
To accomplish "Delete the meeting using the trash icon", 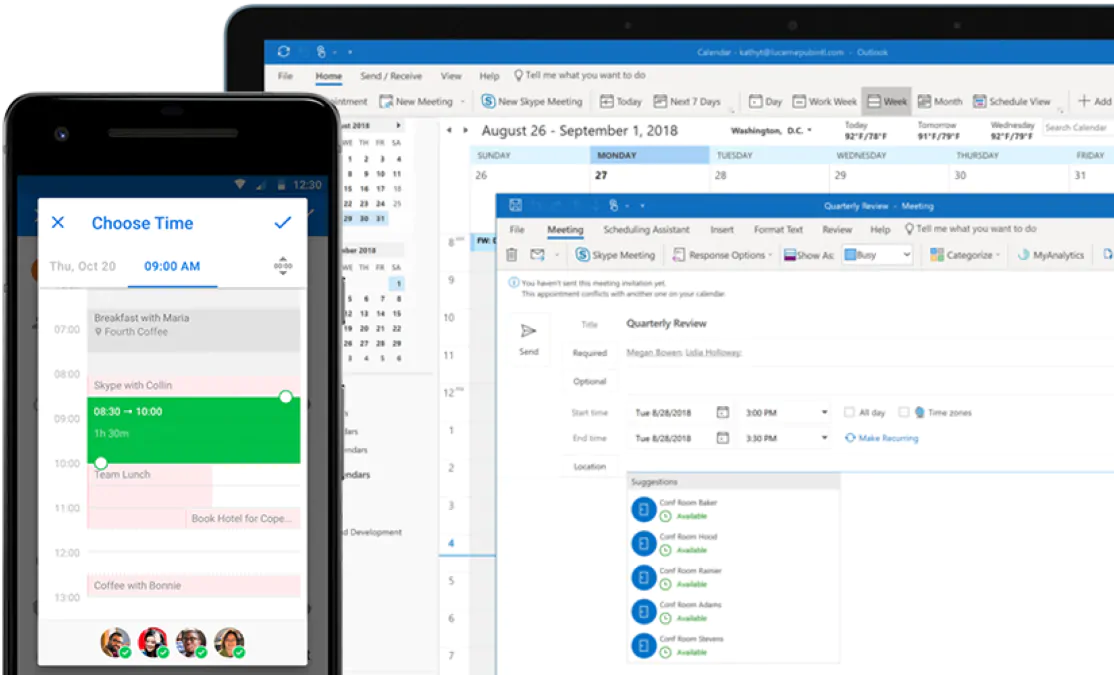I will click(512, 255).
